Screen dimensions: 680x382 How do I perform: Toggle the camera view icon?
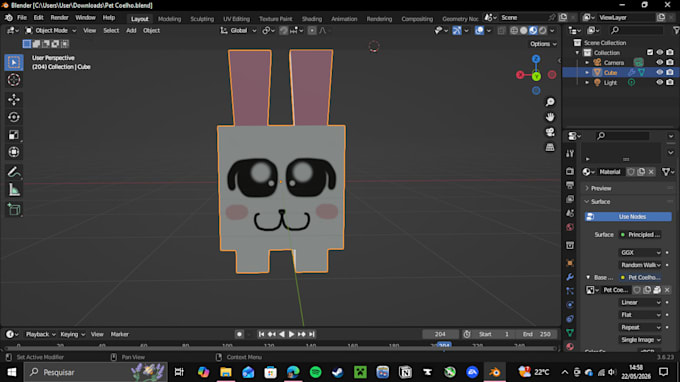click(550, 132)
